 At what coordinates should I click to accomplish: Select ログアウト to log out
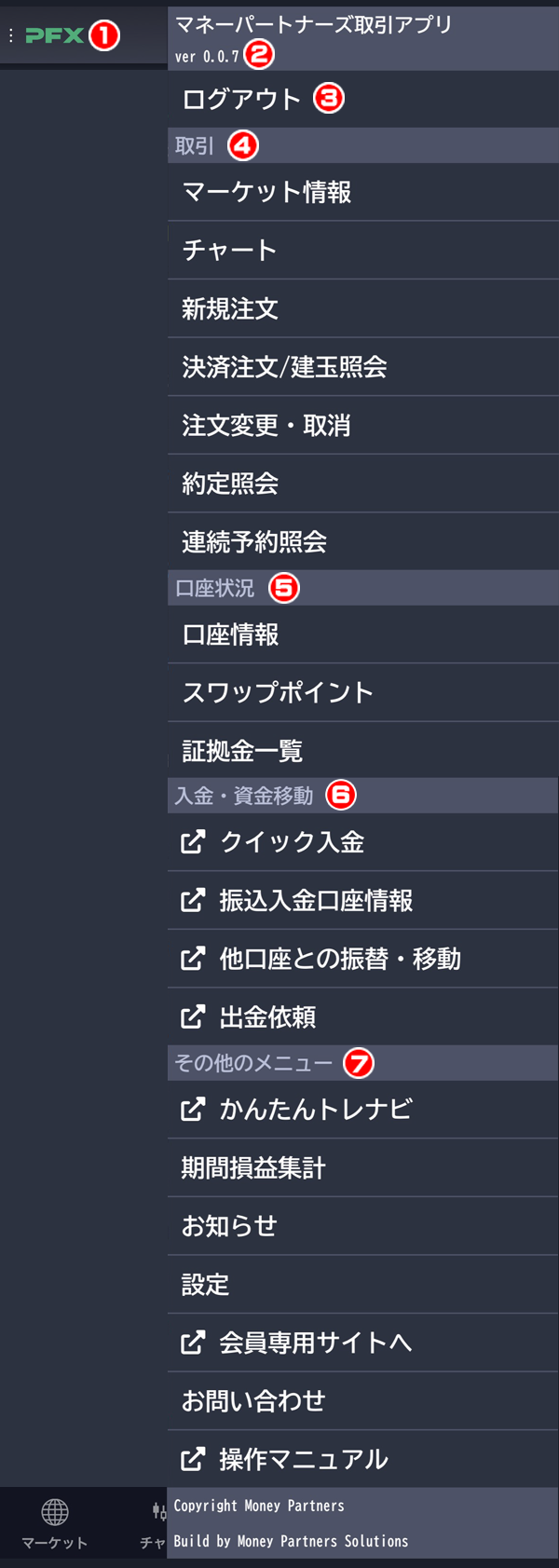pos(363,99)
